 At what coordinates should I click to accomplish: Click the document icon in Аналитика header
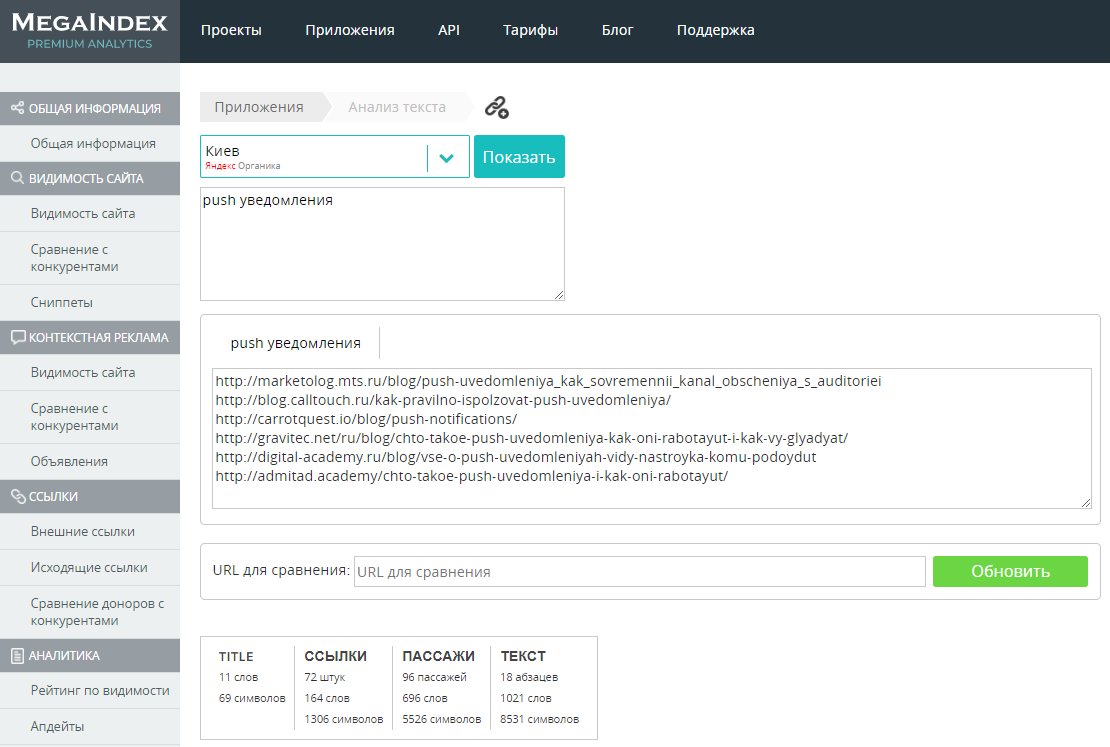[x=17, y=656]
